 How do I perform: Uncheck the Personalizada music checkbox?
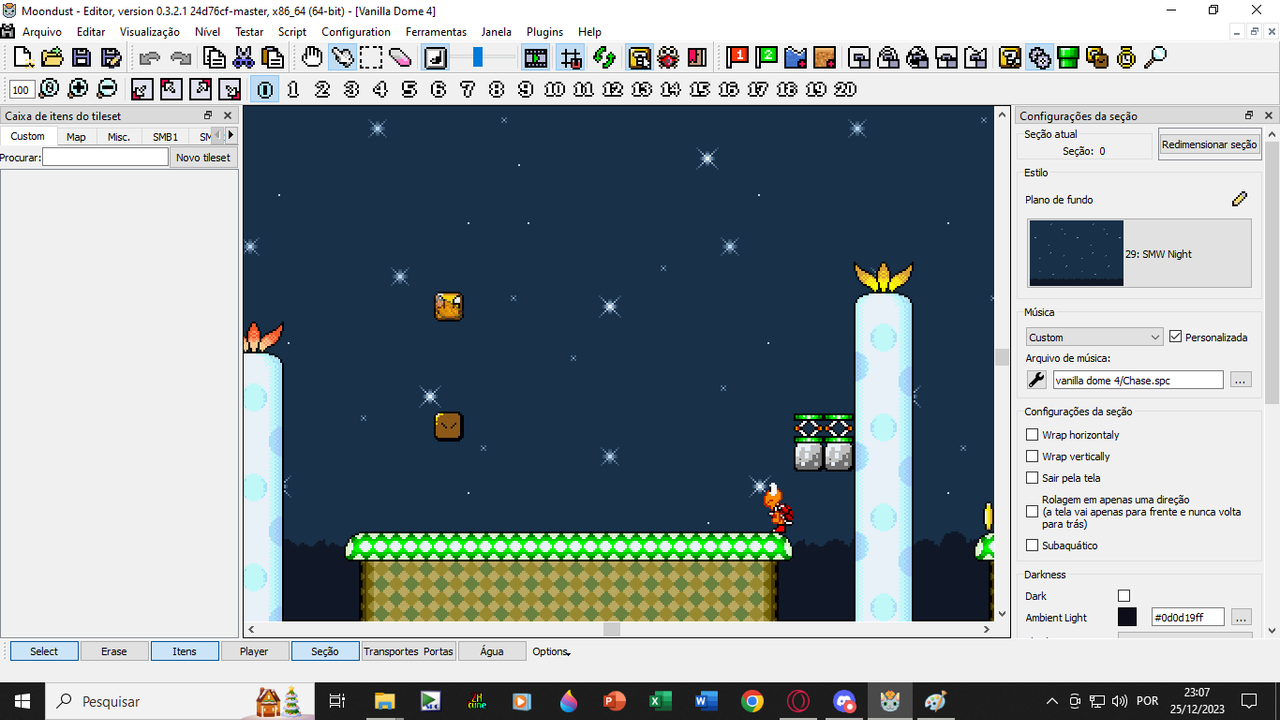[1176, 337]
